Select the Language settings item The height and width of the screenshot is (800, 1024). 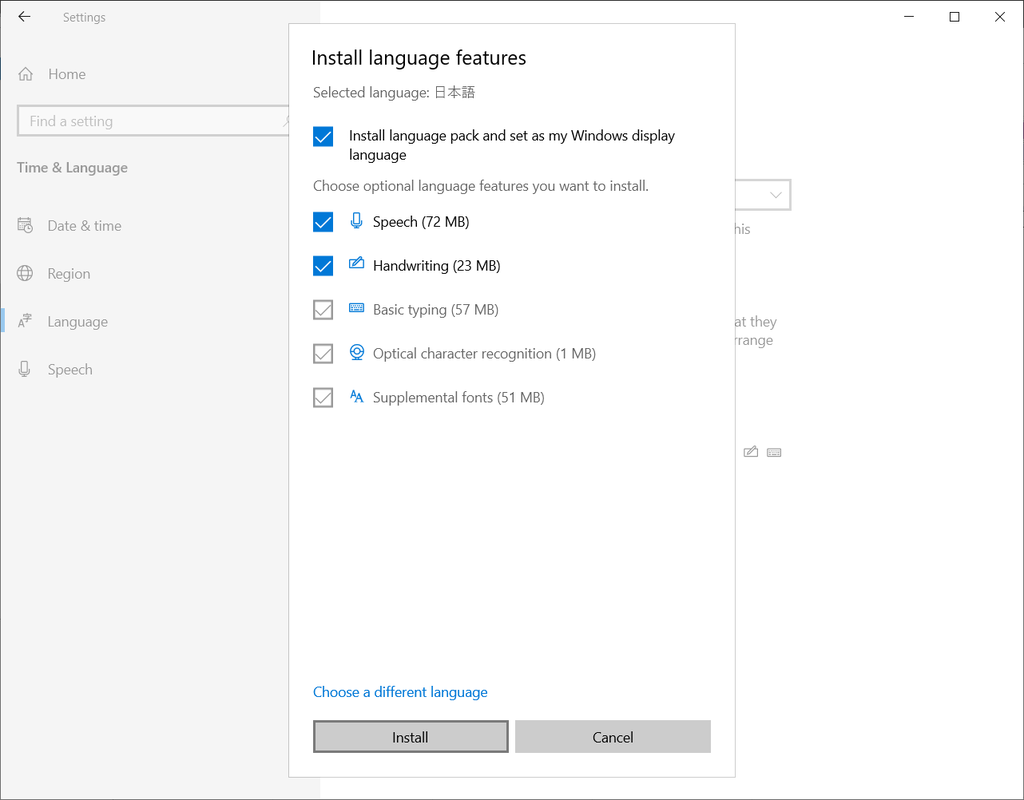tap(78, 321)
